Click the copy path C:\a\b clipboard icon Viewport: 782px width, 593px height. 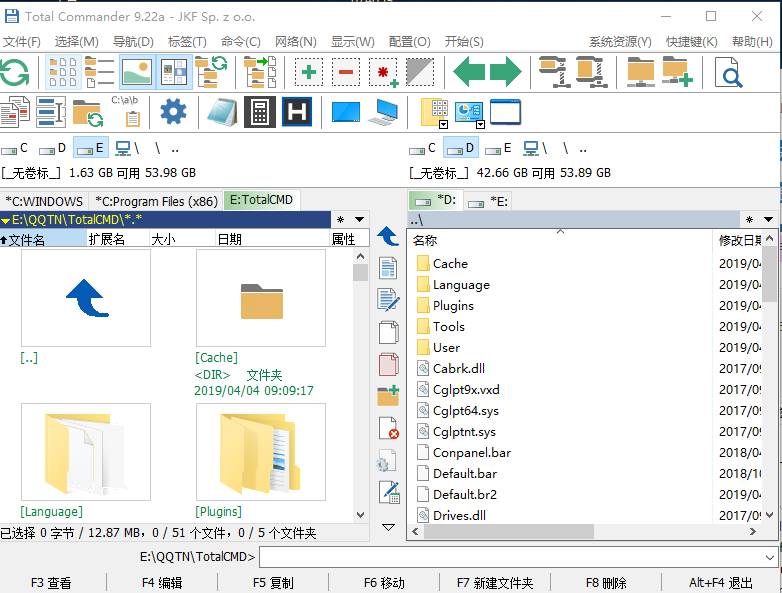coord(125,111)
